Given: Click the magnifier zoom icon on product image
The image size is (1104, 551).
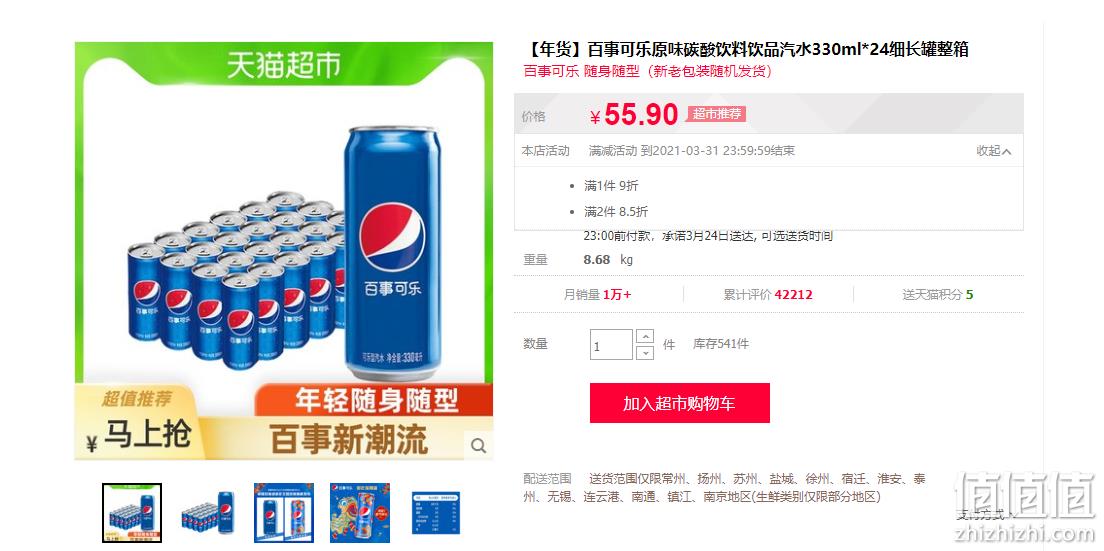Looking at the screenshot, I should pyautogui.click(x=479, y=445).
